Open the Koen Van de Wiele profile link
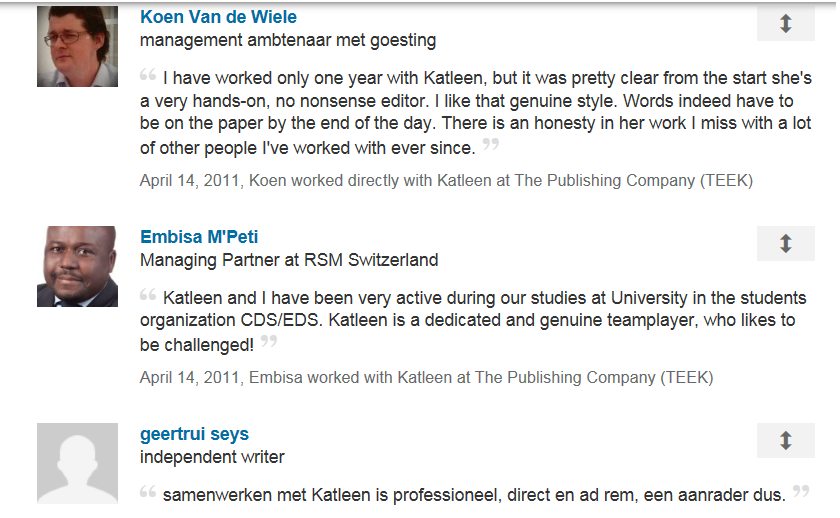The height and width of the screenshot is (518, 840). click(x=218, y=17)
